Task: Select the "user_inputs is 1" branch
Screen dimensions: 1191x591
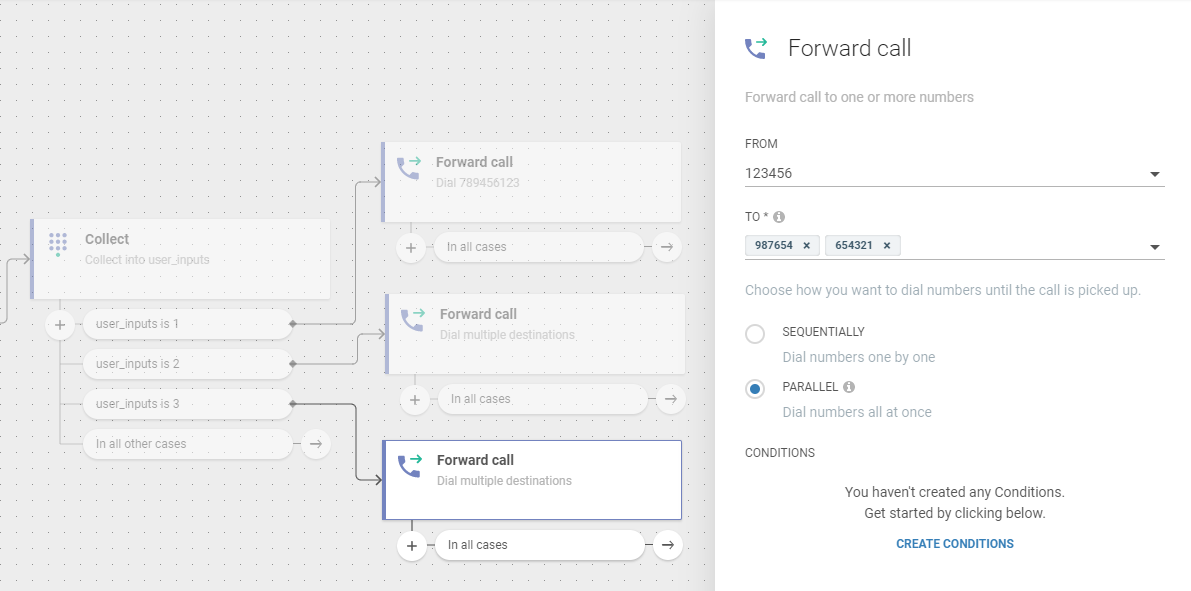Action: pyautogui.click(x=186, y=324)
